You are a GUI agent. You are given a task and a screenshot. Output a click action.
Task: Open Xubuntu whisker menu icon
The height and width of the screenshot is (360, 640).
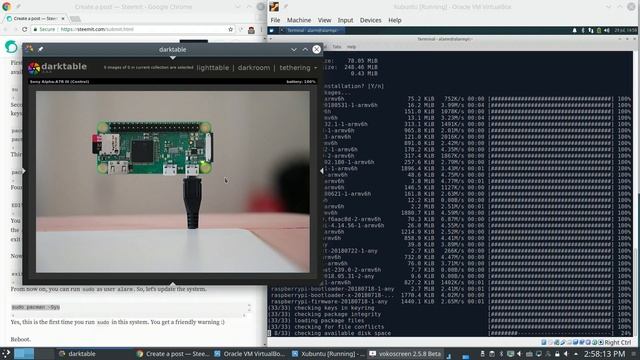pos(272,31)
